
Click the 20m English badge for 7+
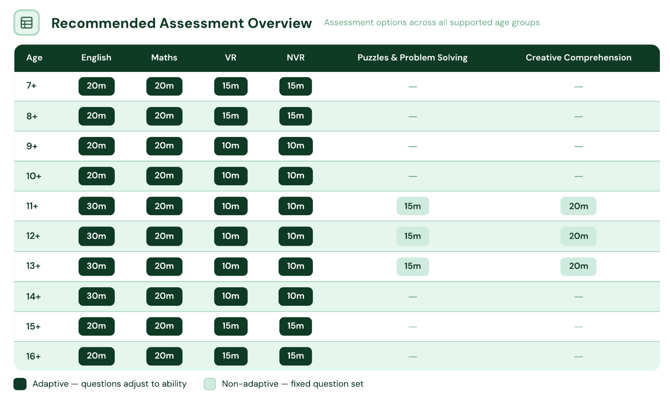click(97, 86)
